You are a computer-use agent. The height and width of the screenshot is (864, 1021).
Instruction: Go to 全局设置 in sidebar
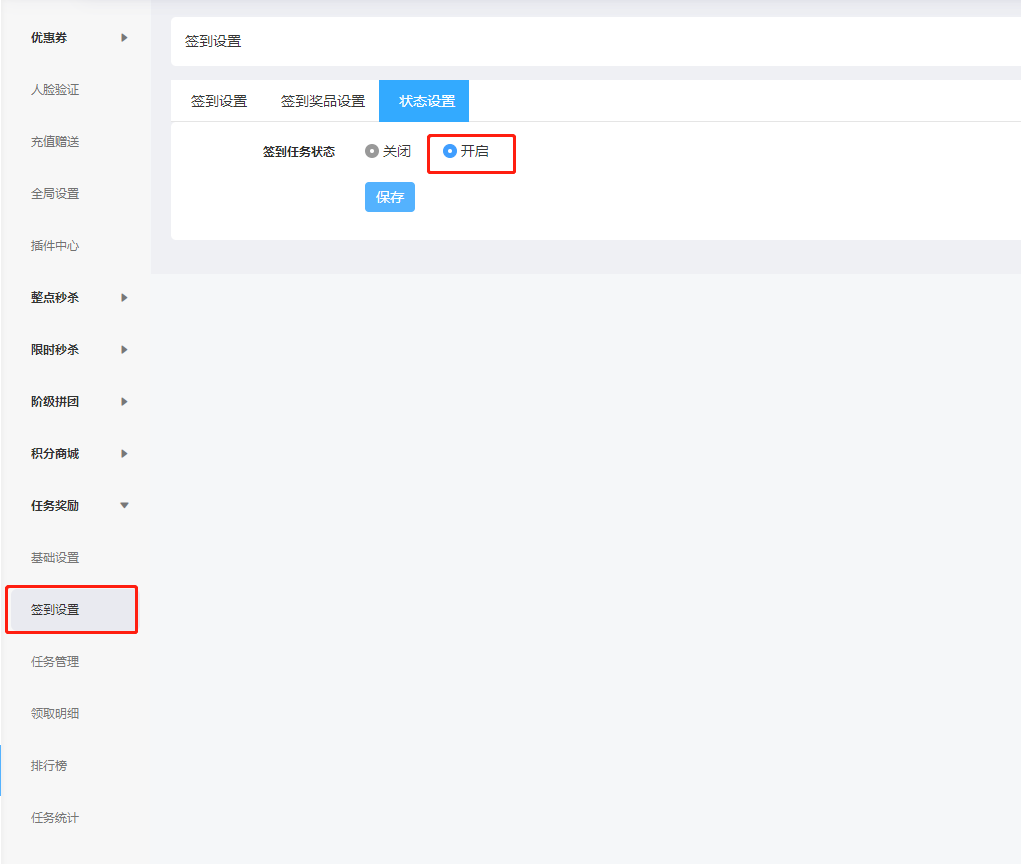coord(55,194)
